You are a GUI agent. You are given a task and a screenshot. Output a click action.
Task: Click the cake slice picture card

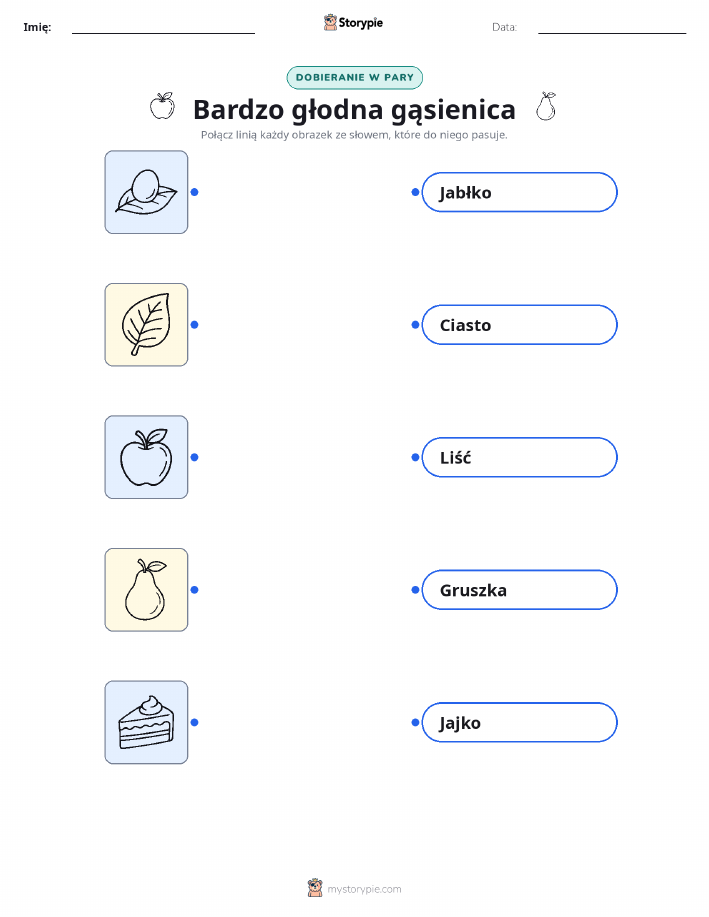(146, 722)
